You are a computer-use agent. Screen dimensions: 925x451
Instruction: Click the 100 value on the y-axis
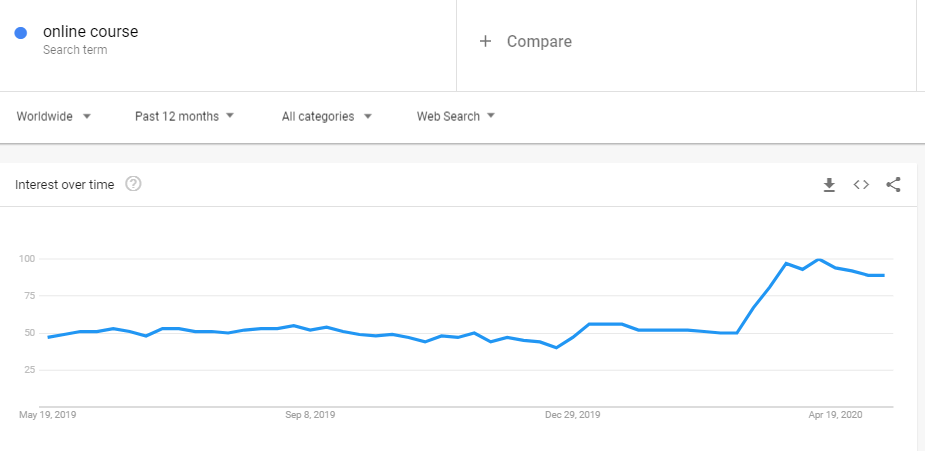pos(27,259)
